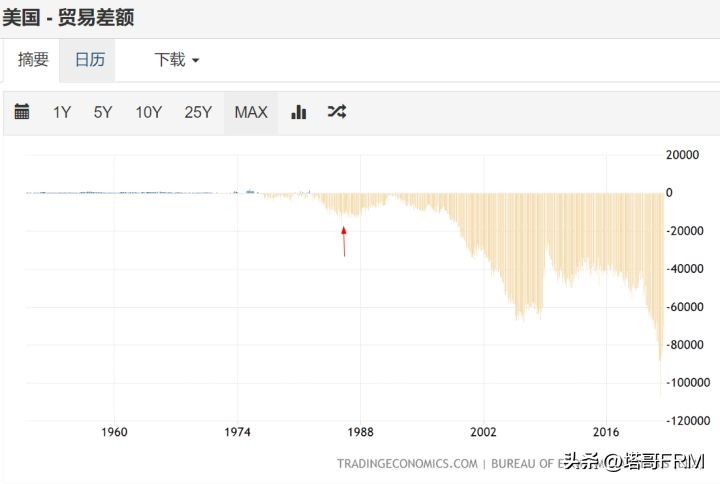Click the -60000 y-axis label
The image size is (720, 484).
[685, 307]
